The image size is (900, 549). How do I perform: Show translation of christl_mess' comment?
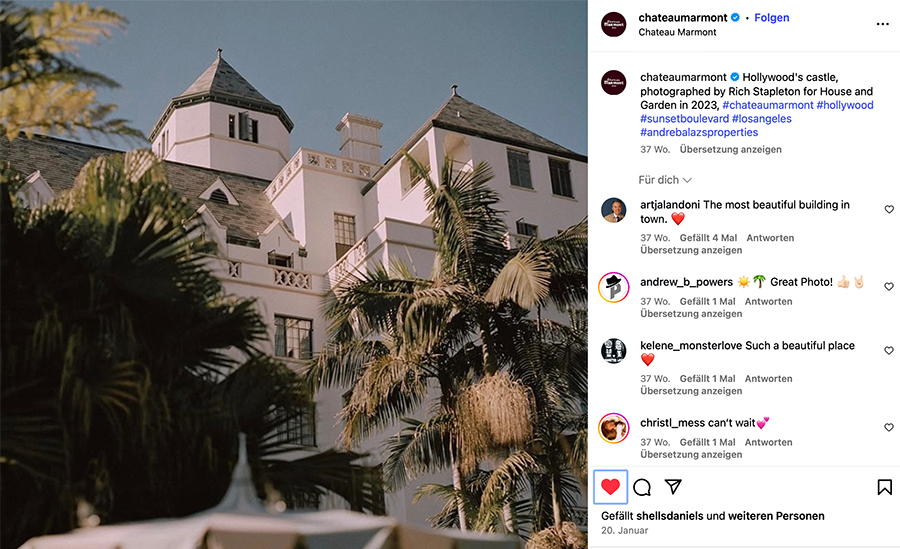691,454
